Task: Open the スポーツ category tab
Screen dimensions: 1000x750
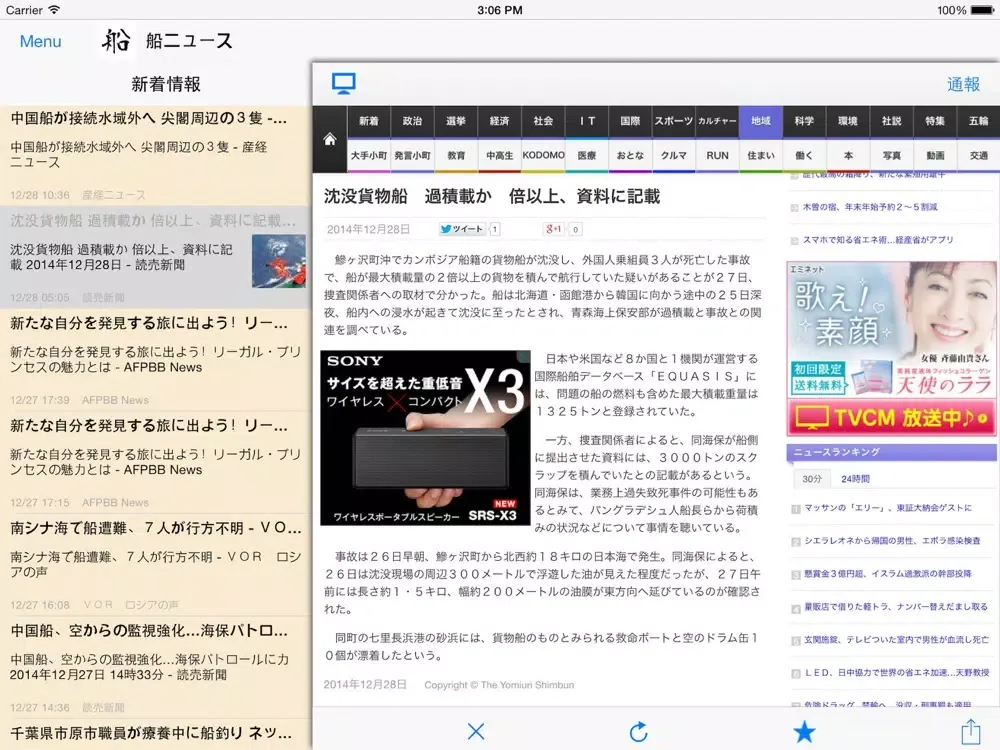Action: tap(673, 121)
